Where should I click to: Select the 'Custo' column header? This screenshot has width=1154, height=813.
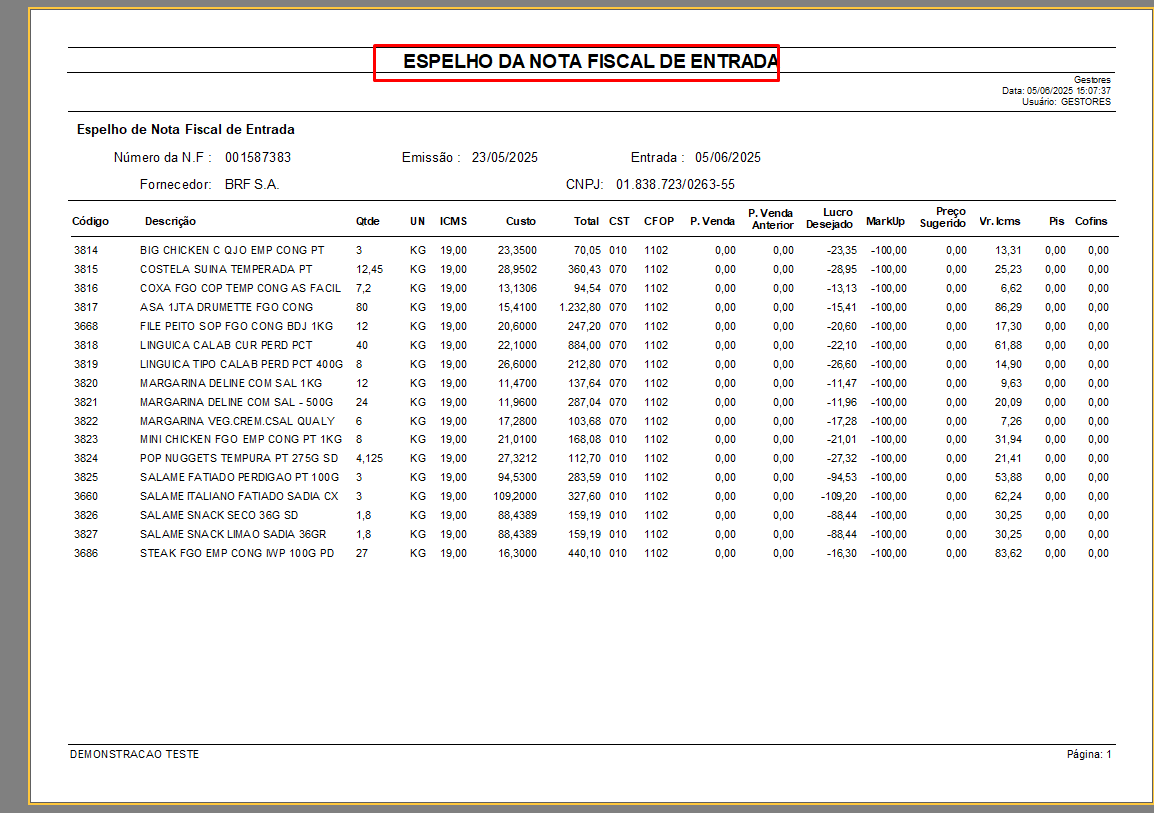520,221
